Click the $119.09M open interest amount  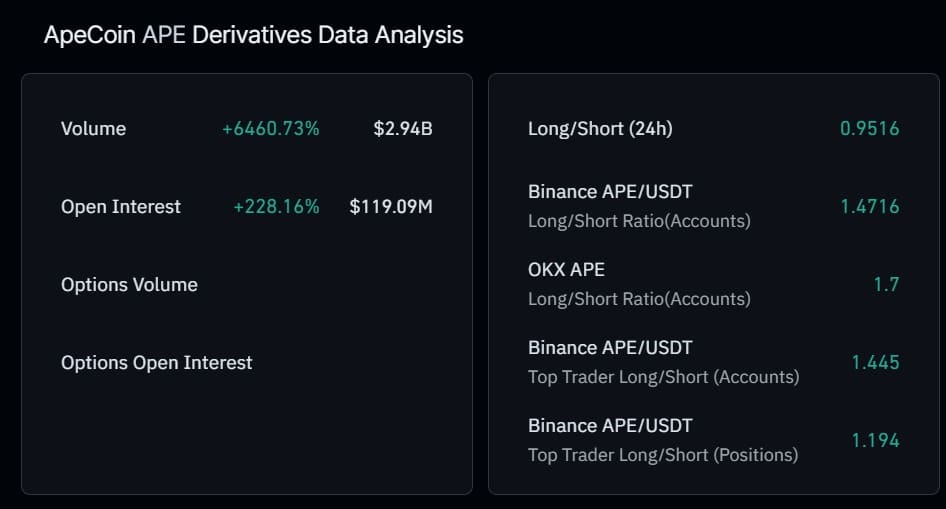point(391,207)
